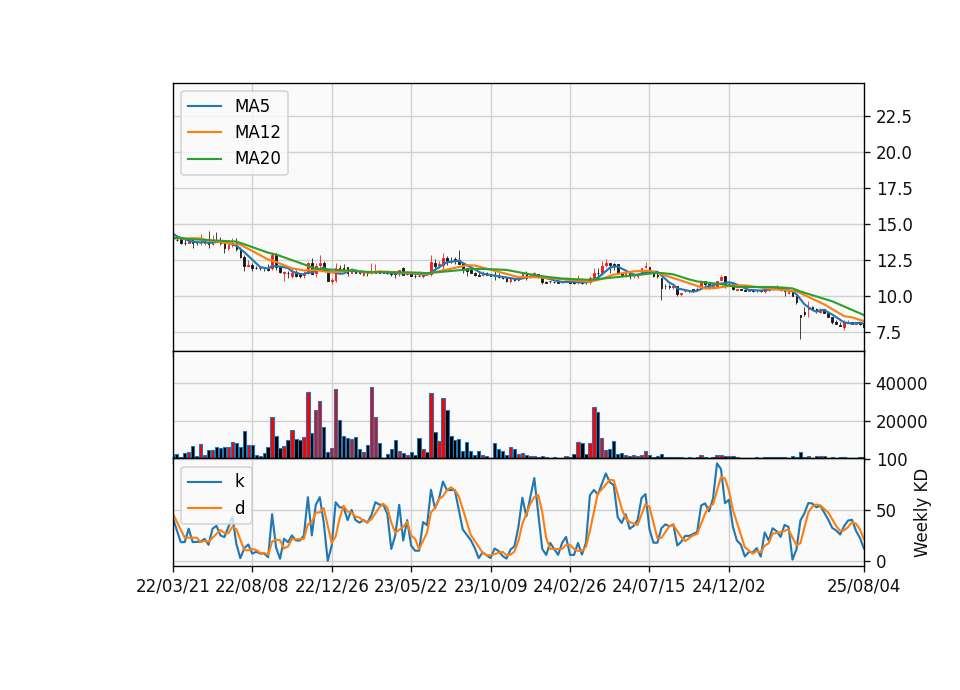Click the 7.5 price axis label
960x690 pixels.
(888, 333)
